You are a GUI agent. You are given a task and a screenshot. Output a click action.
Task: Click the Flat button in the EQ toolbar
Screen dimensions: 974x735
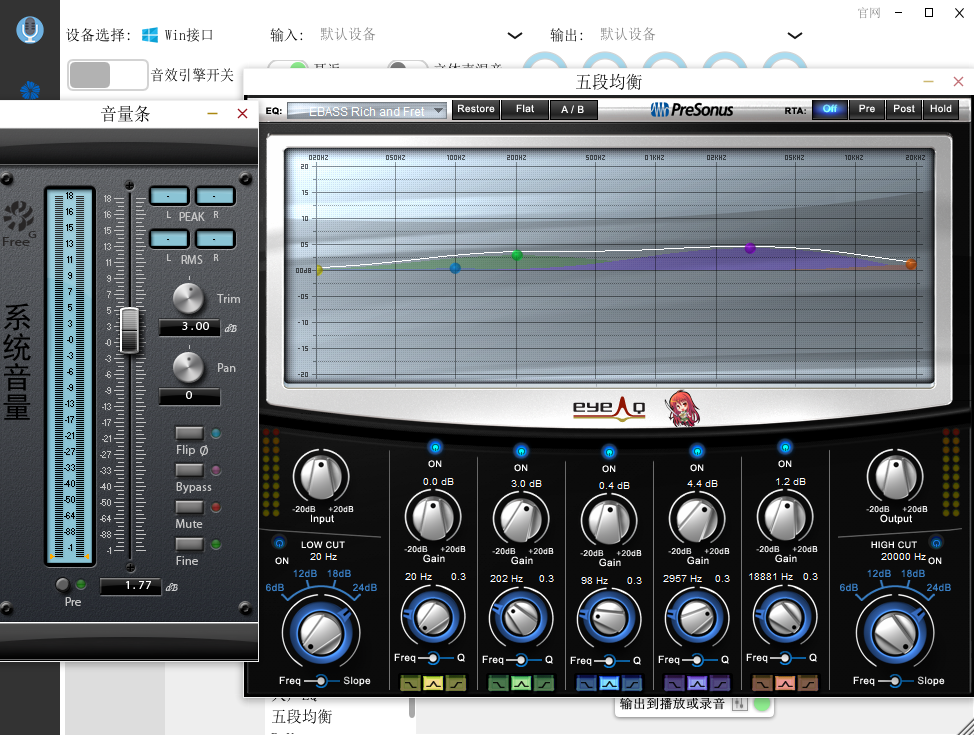(525, 109)
